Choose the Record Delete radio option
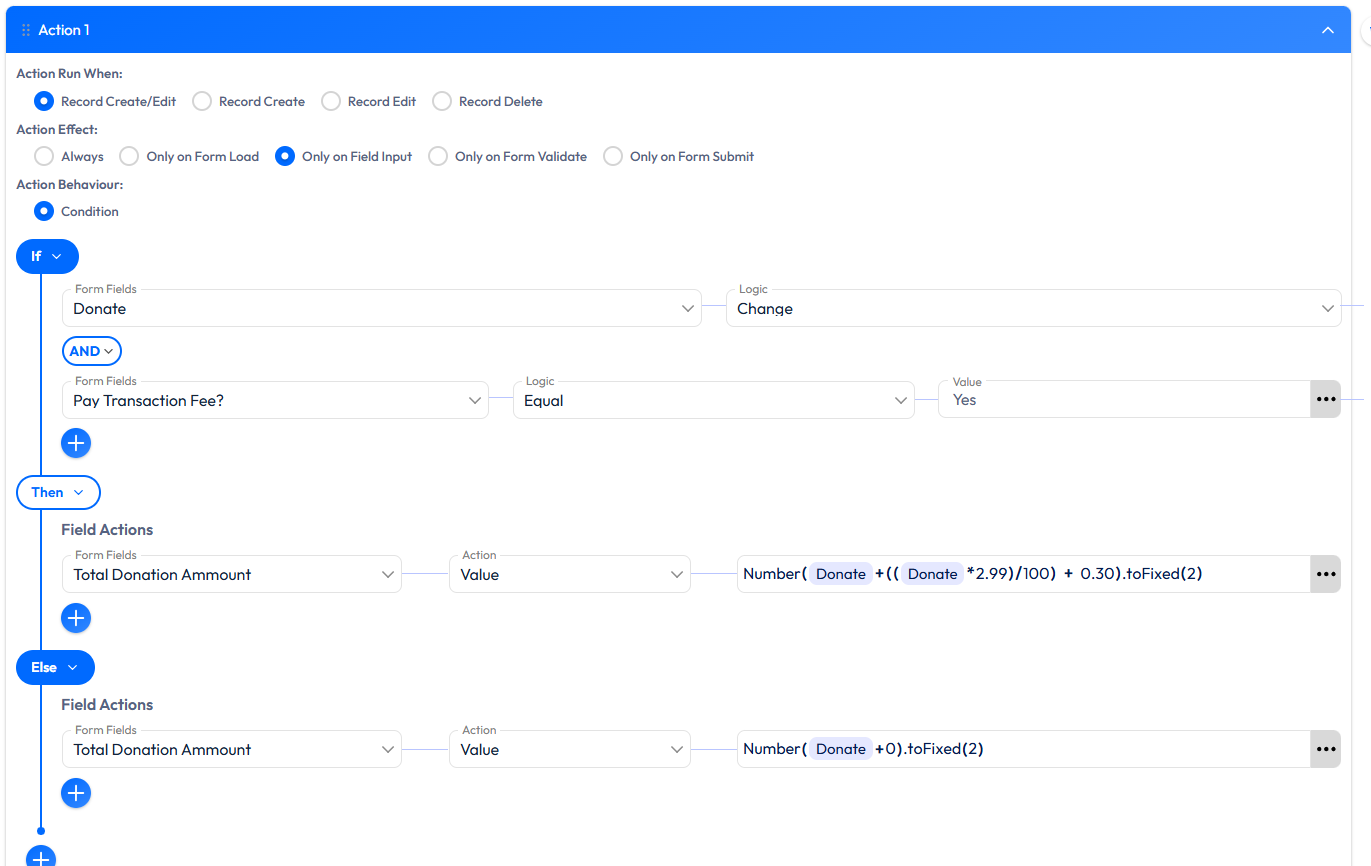 click(442, 101)
